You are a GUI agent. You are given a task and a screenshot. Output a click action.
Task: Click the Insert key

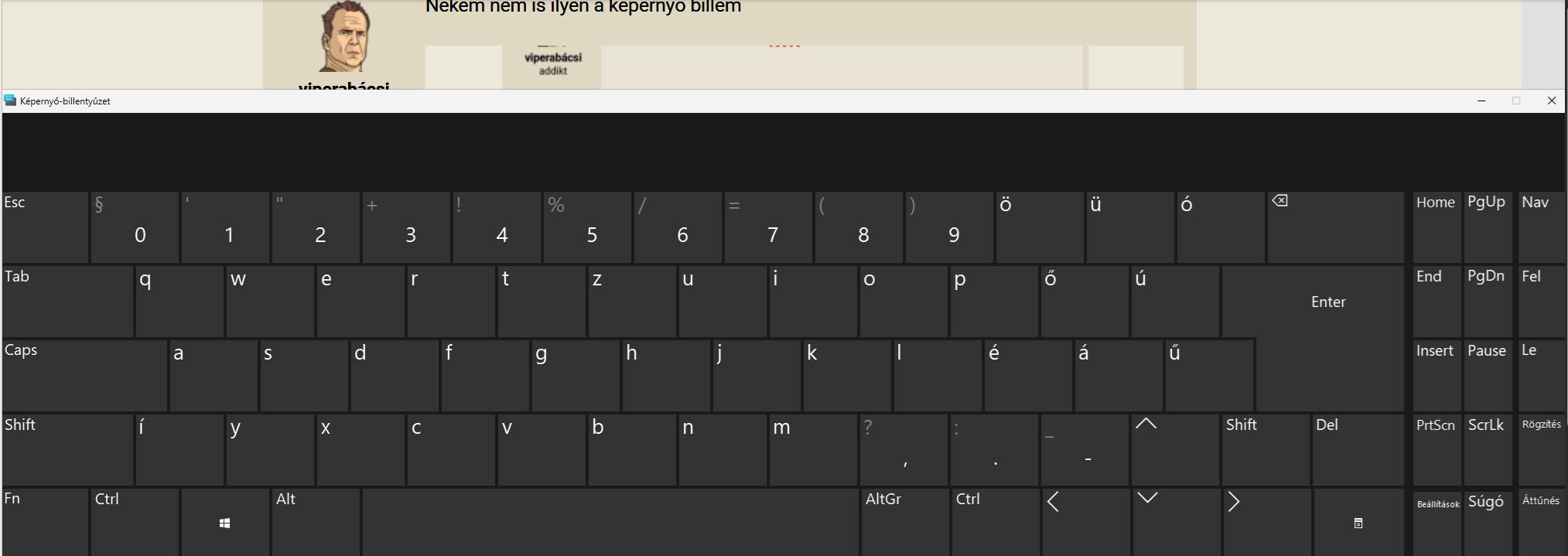point(1436,376)
